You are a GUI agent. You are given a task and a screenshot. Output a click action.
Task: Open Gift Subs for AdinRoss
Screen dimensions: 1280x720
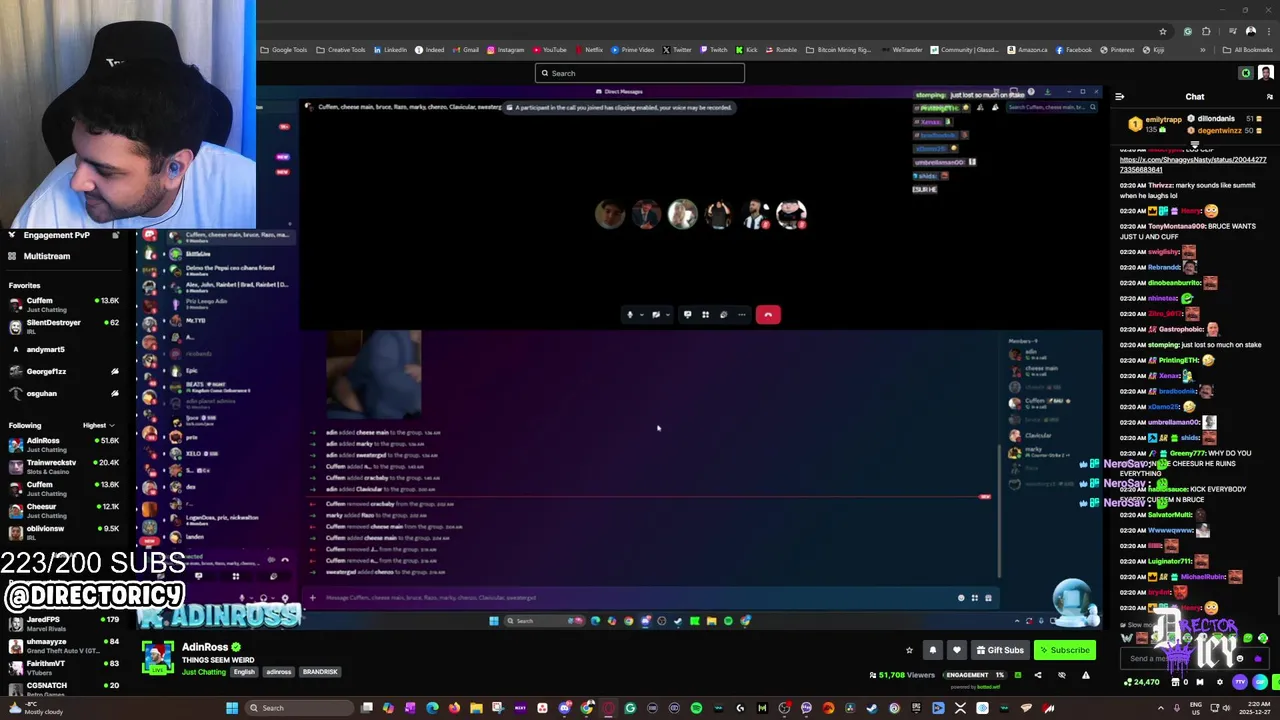coord(999,650)
